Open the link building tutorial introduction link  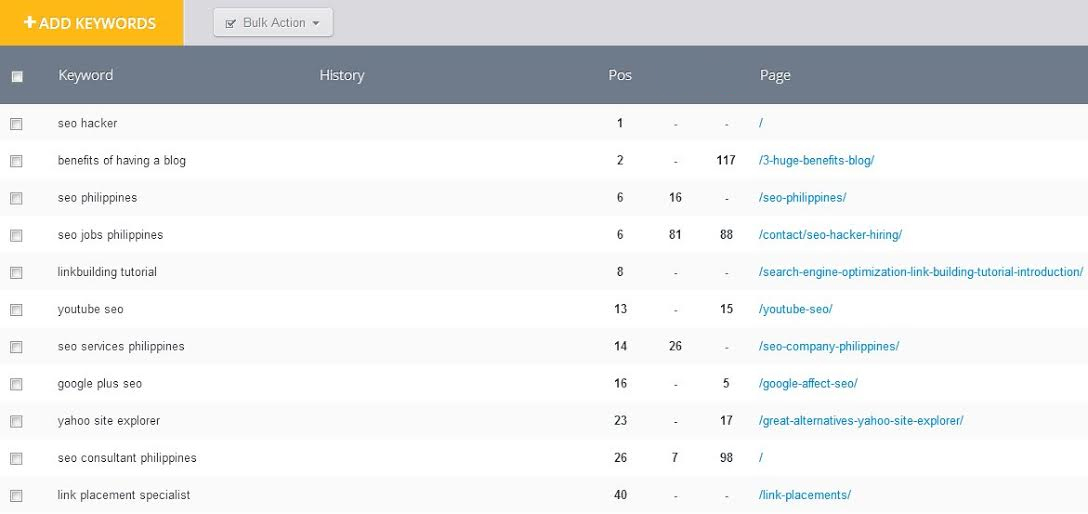920,272
